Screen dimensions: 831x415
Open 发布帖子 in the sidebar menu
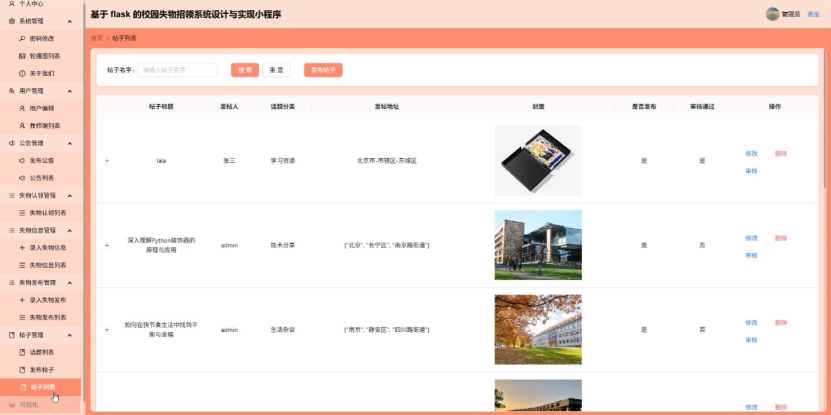click(41, 369)
